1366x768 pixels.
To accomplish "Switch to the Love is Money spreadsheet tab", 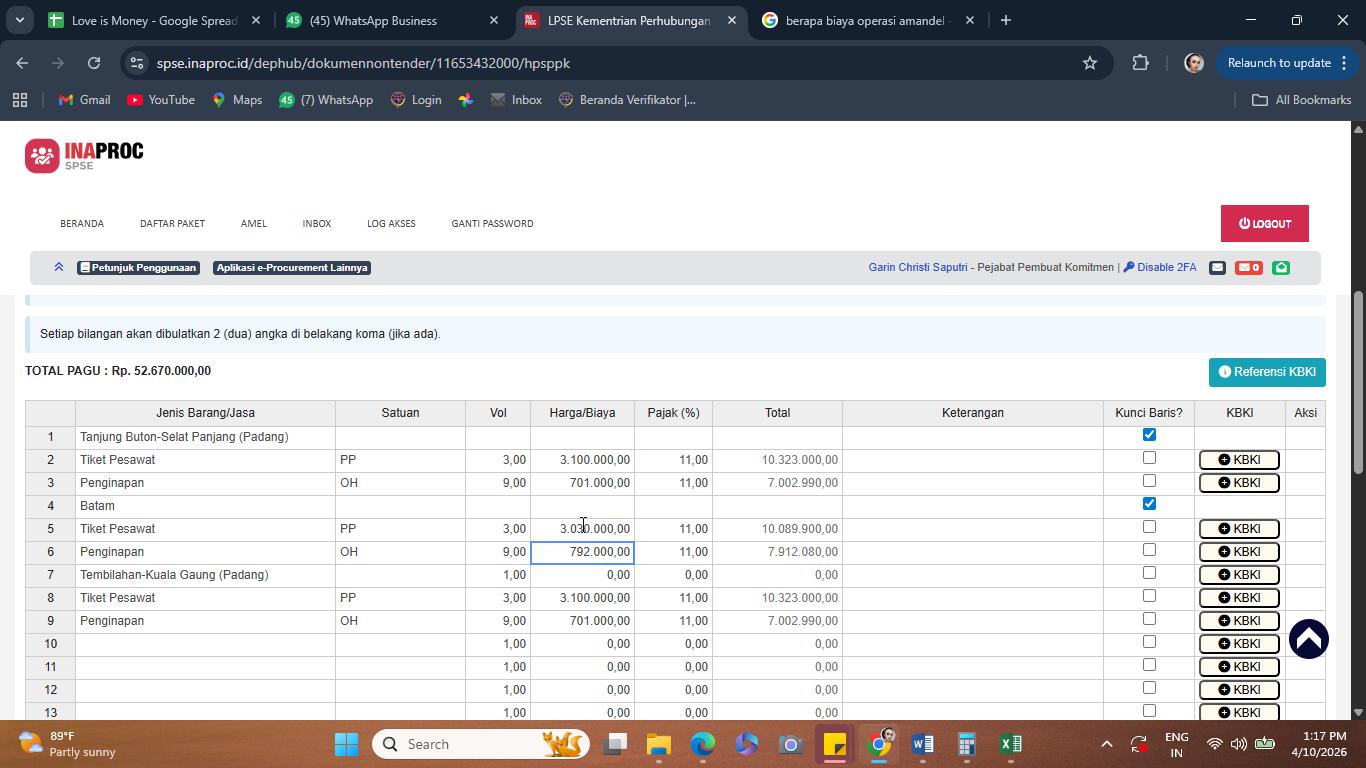I will [155, 20].
